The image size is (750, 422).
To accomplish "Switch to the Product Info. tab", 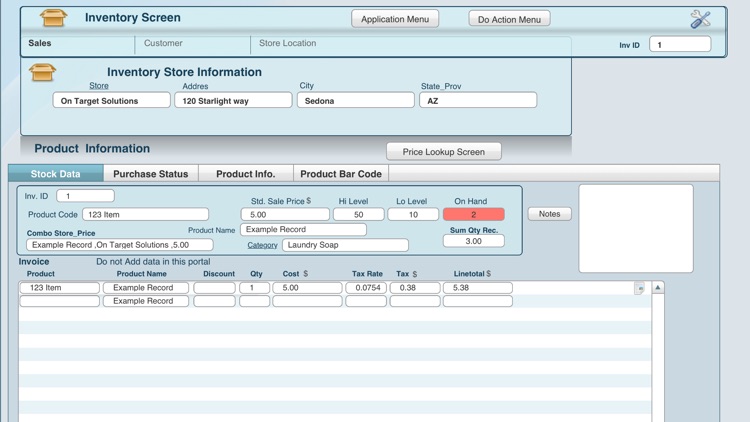I will (245, 174).
